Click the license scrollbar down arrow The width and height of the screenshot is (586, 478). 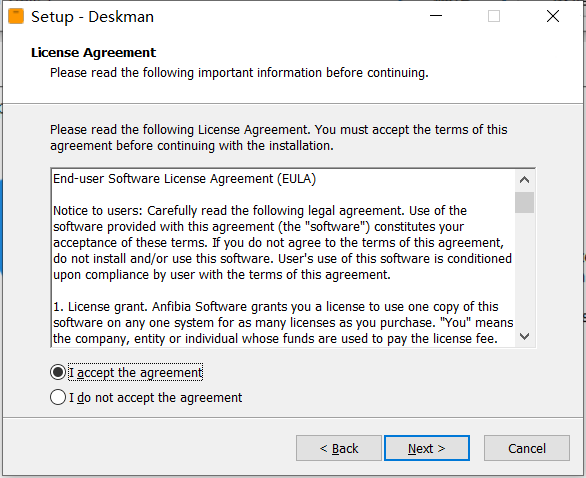click(x=524, y=336)
